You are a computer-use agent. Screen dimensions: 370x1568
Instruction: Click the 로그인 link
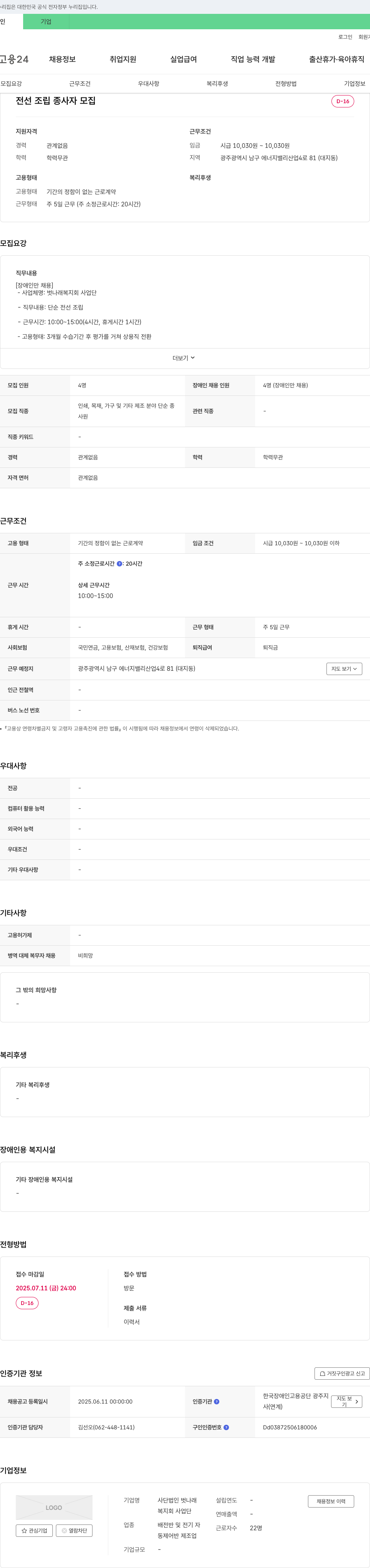click(x=345, y=37)
